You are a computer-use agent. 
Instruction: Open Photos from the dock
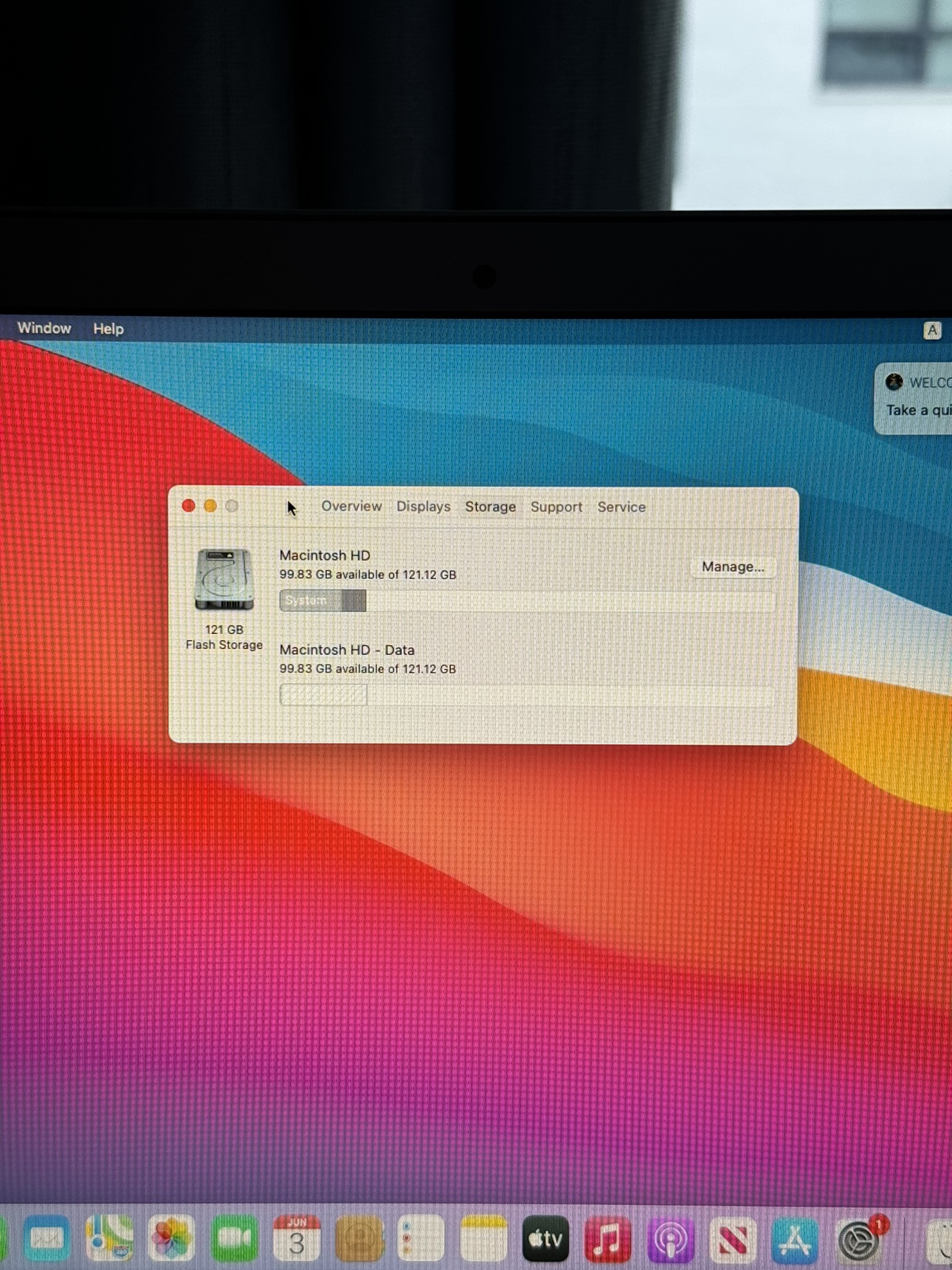pos(171,1238)
